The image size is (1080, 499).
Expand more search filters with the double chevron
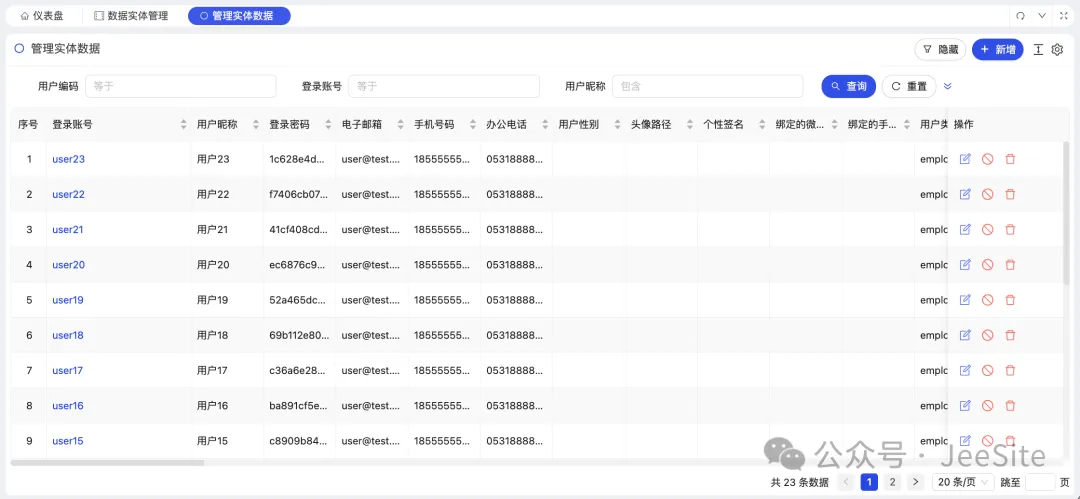click(948, 86)
